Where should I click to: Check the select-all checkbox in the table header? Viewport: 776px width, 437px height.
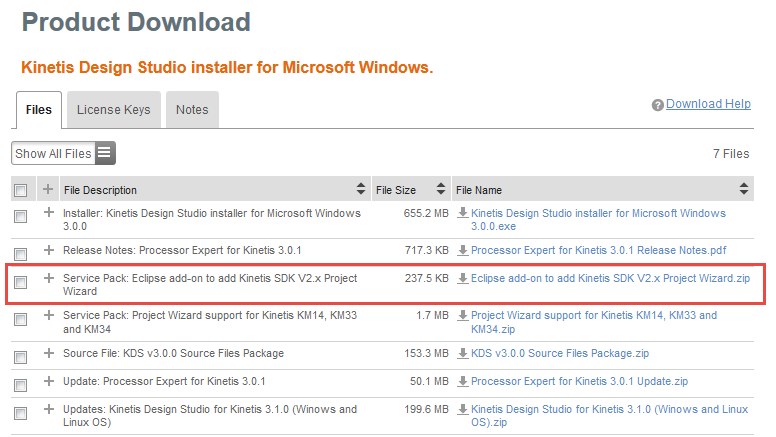pyautogui.click(x=21, y=190)
